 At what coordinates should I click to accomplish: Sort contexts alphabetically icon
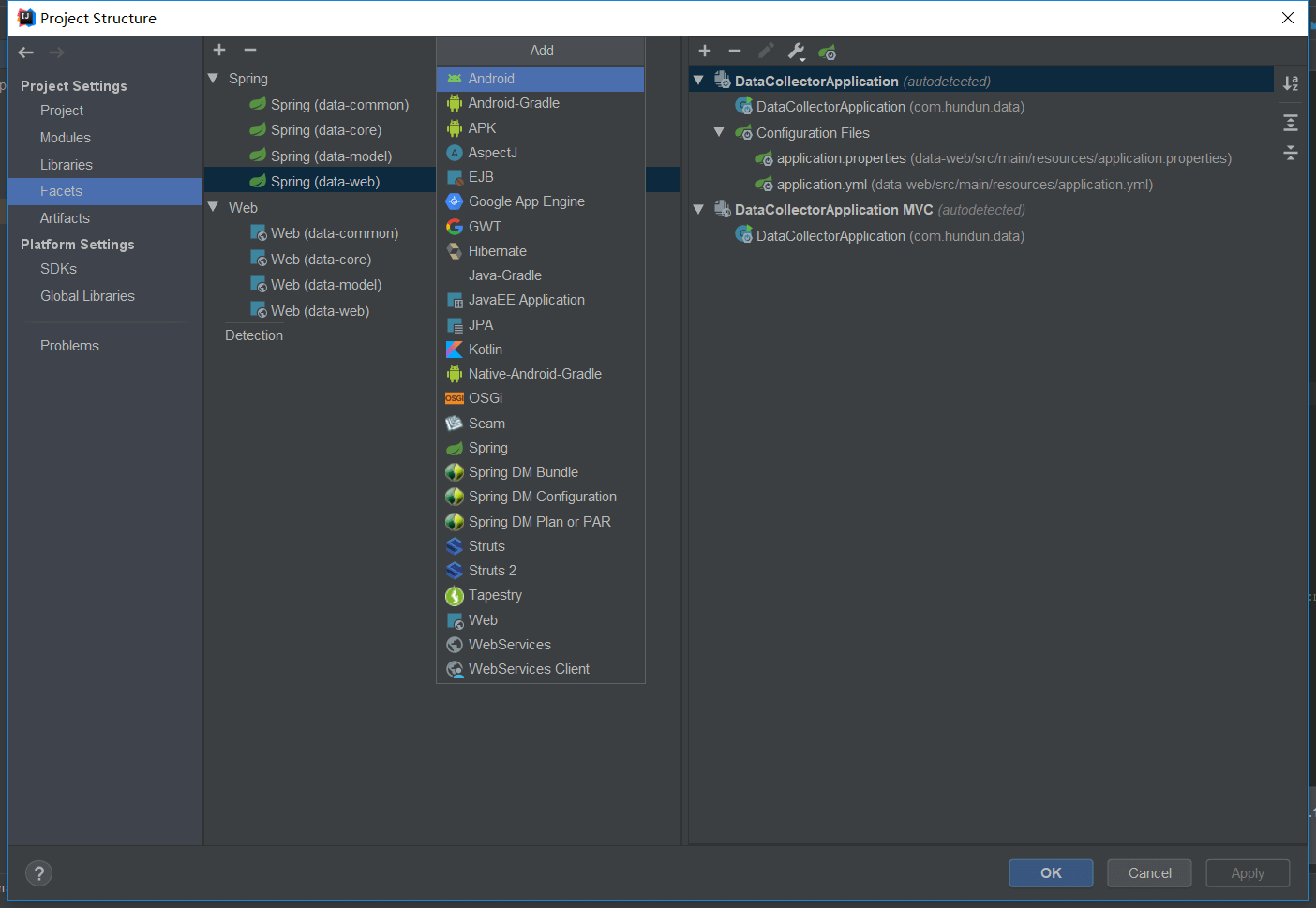(x=1291, y=83)
